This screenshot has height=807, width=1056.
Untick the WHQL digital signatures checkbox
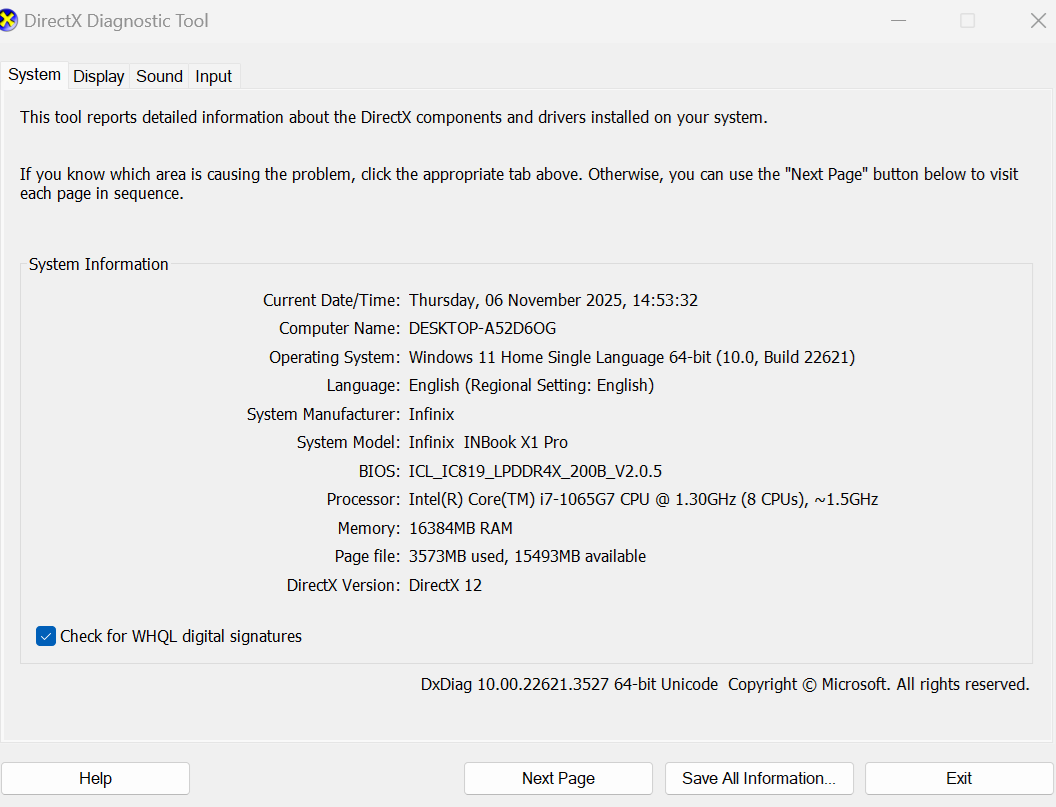46,636
